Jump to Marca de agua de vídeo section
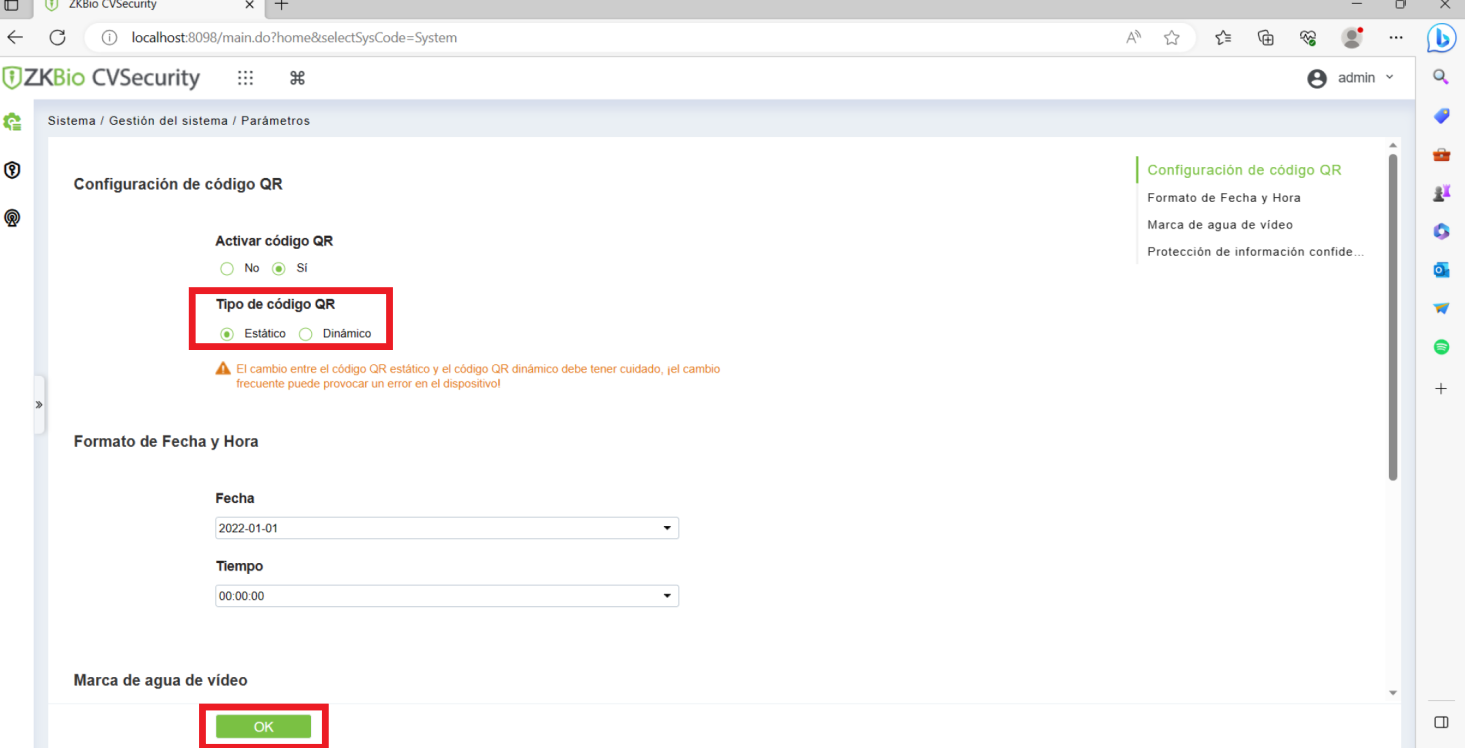The width and height of the screenshot is (1465, 748). pos(1220,225)
